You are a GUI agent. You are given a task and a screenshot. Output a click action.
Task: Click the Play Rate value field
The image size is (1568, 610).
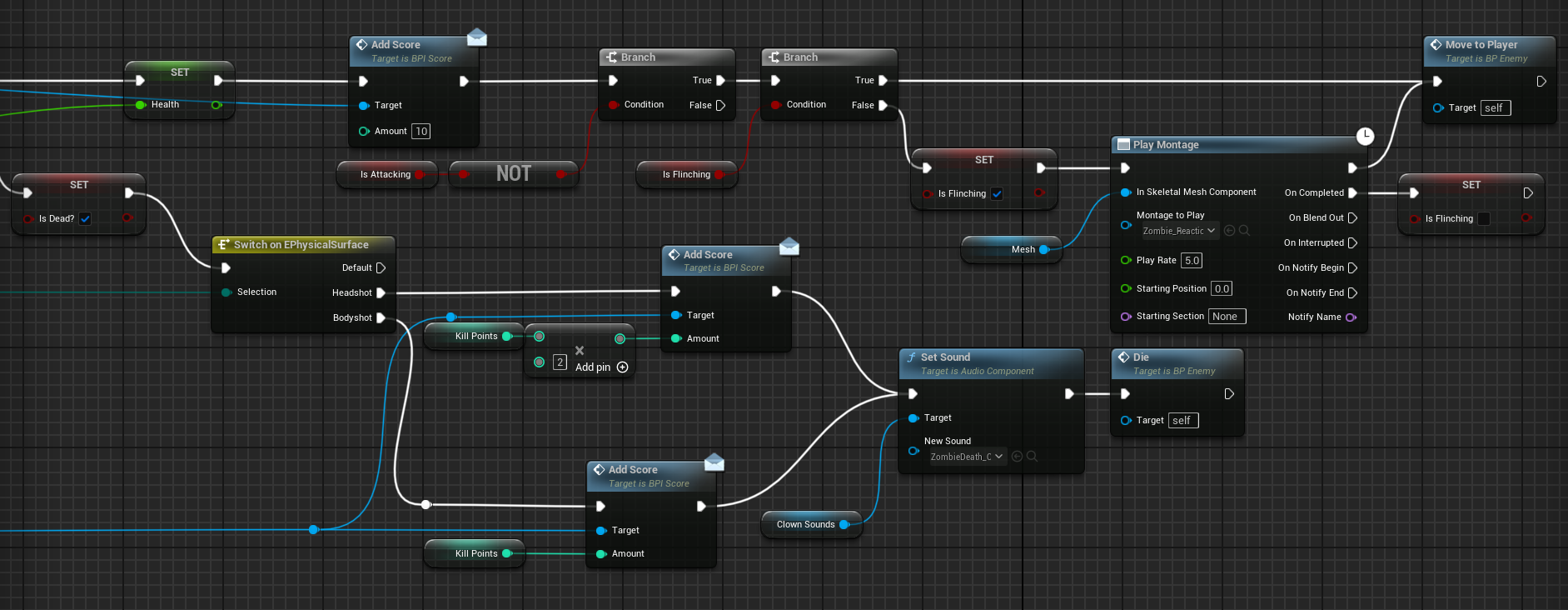tap(1192, 261)
